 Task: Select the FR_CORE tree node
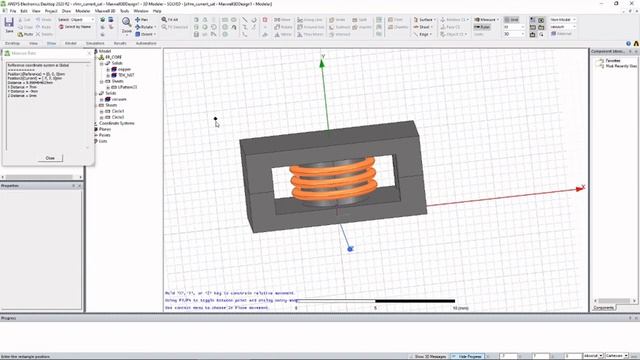pos(113,57)
